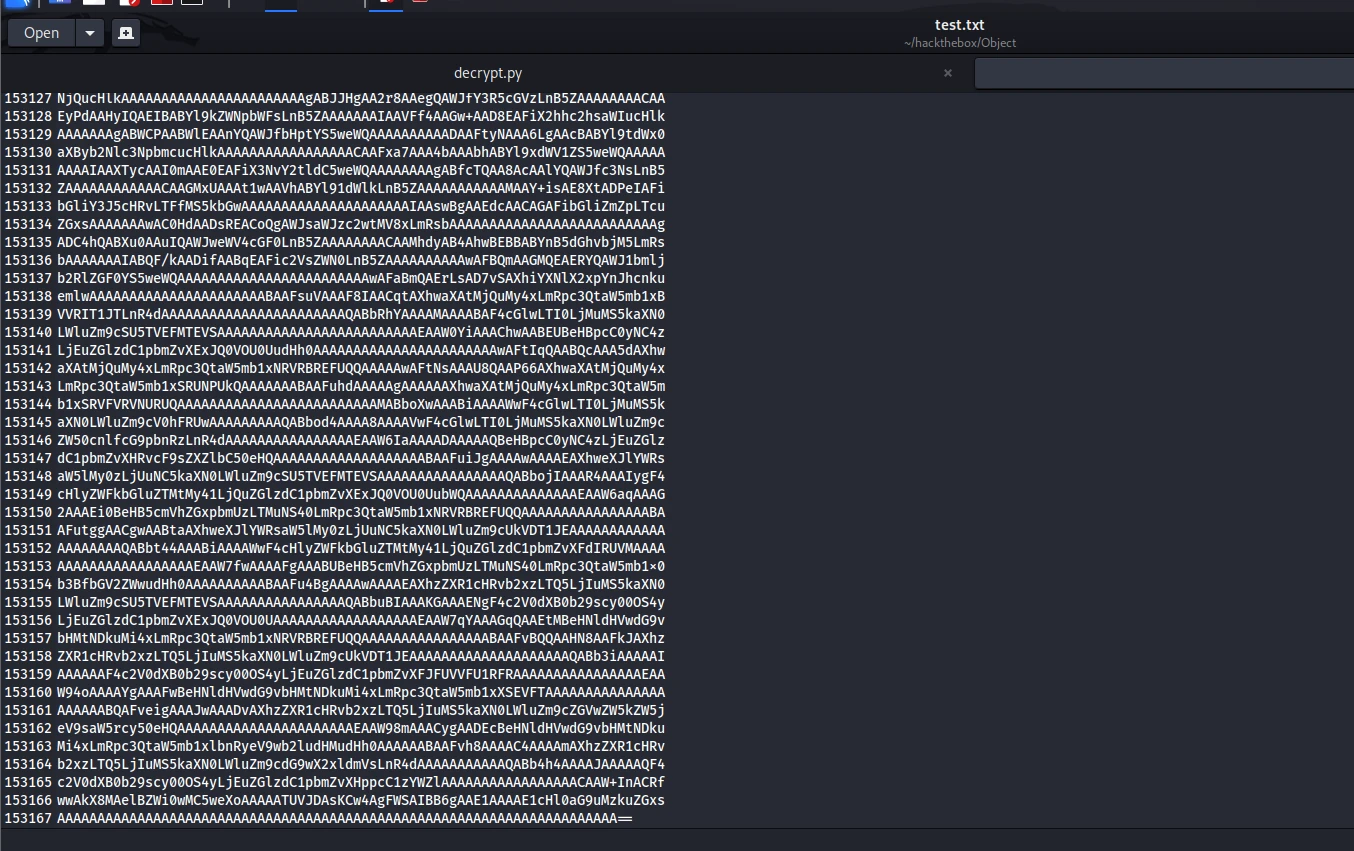Screen dimensions: 1354x851
Task: Click line number 153127
Action: click(28, 98)
